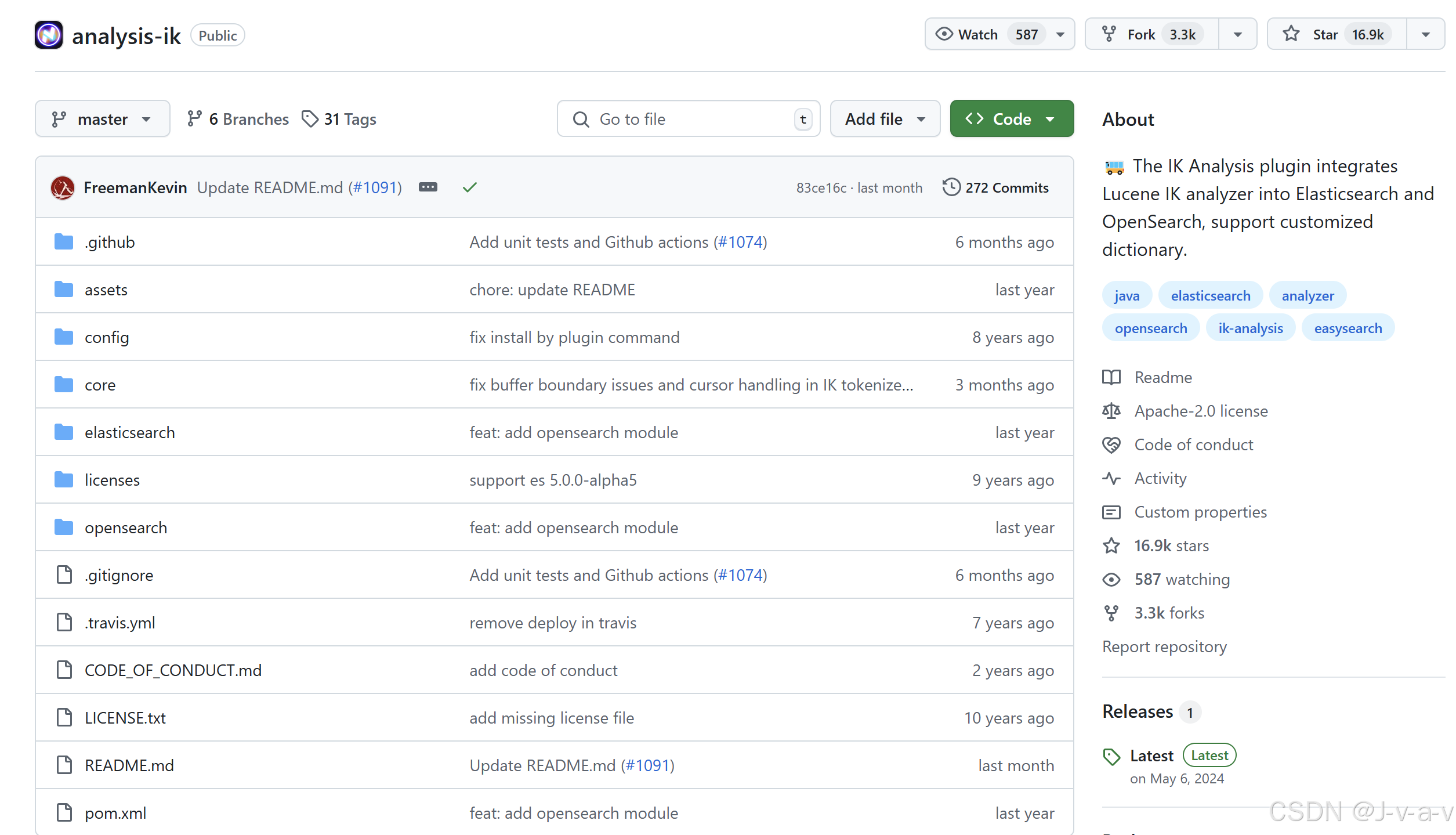Screen dimensions: 1456x835
Task: Open the .github folder icon
Action: pyautogui.click(x=64, y=242)
